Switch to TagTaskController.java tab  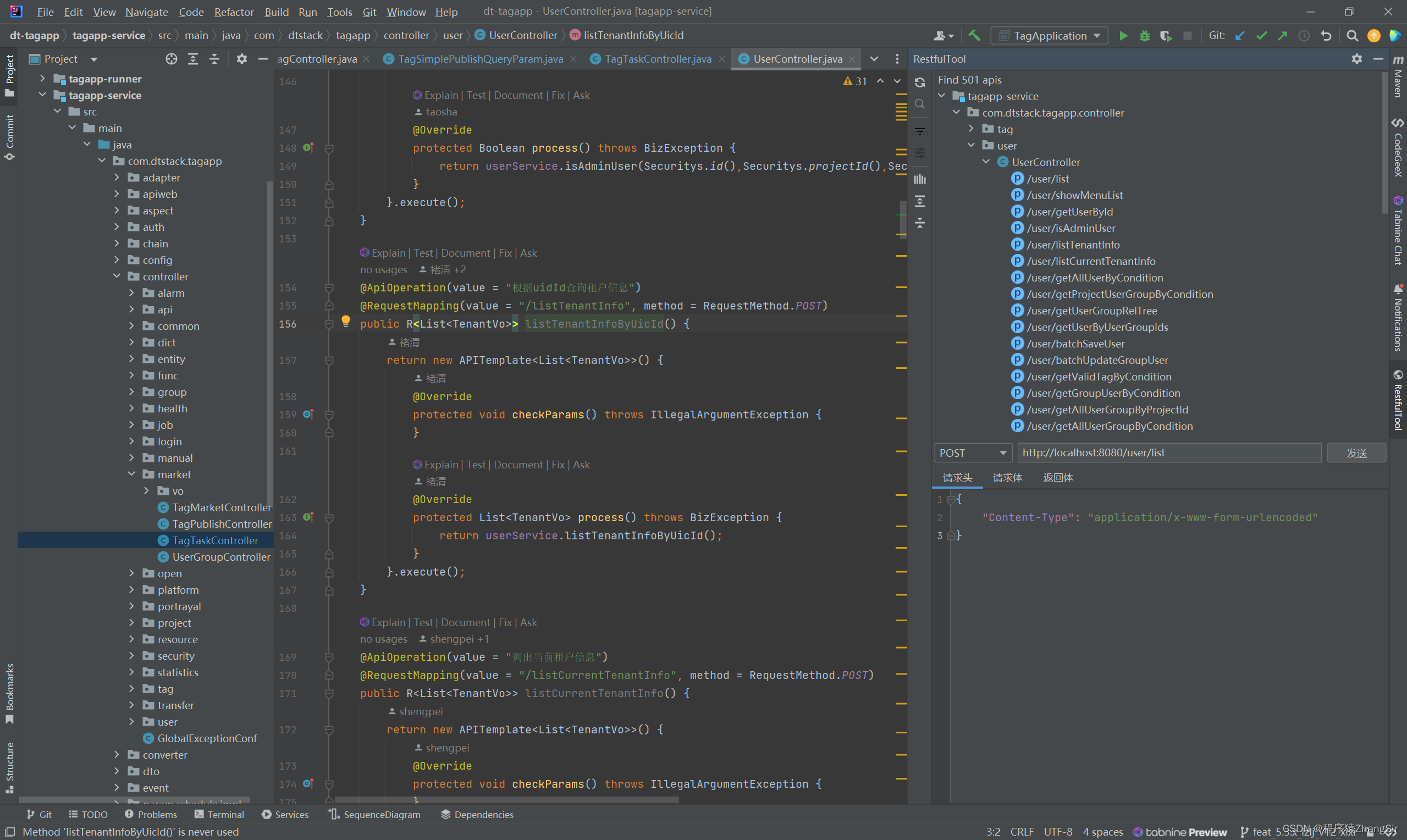click(x=658, y=59)
